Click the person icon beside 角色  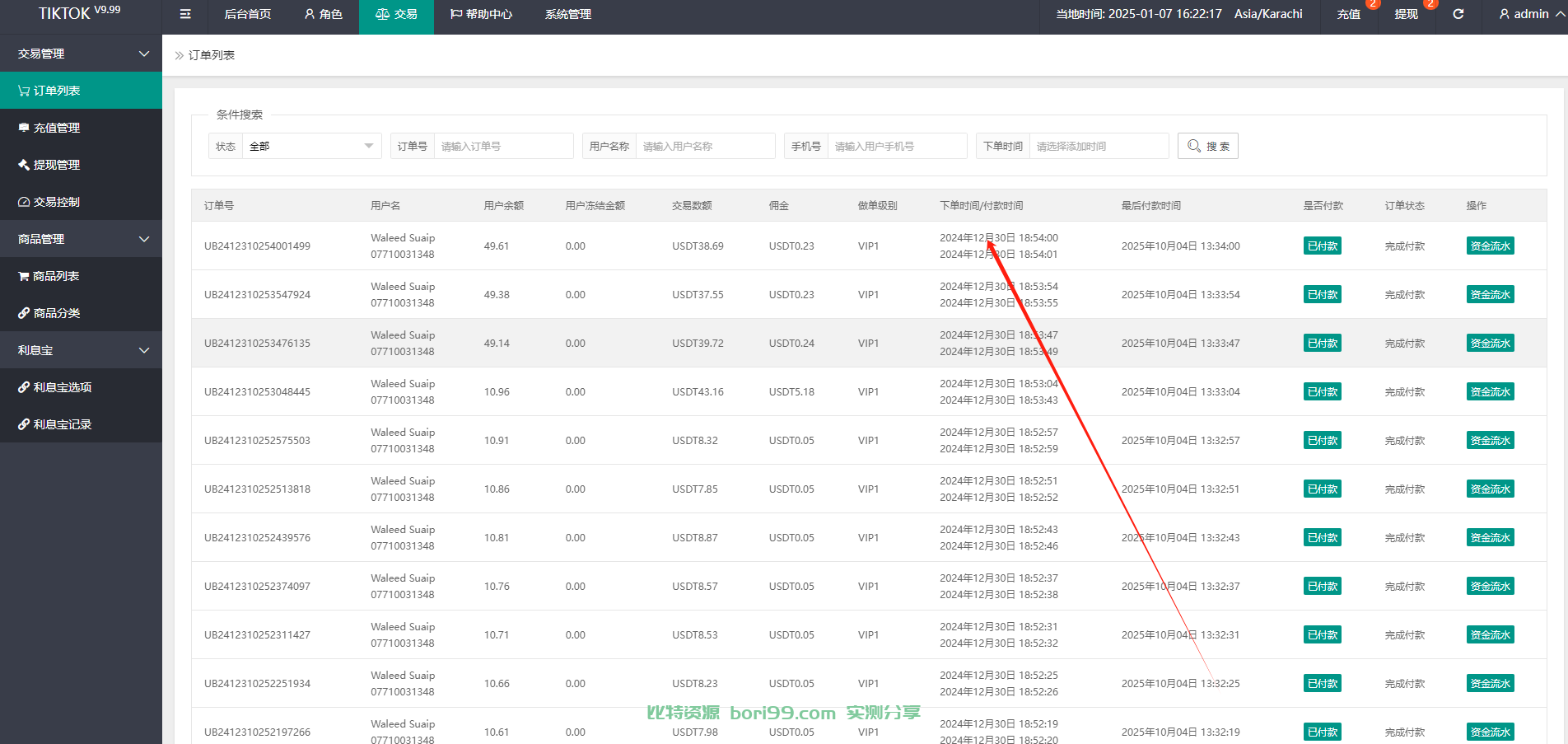coord(310,14)
